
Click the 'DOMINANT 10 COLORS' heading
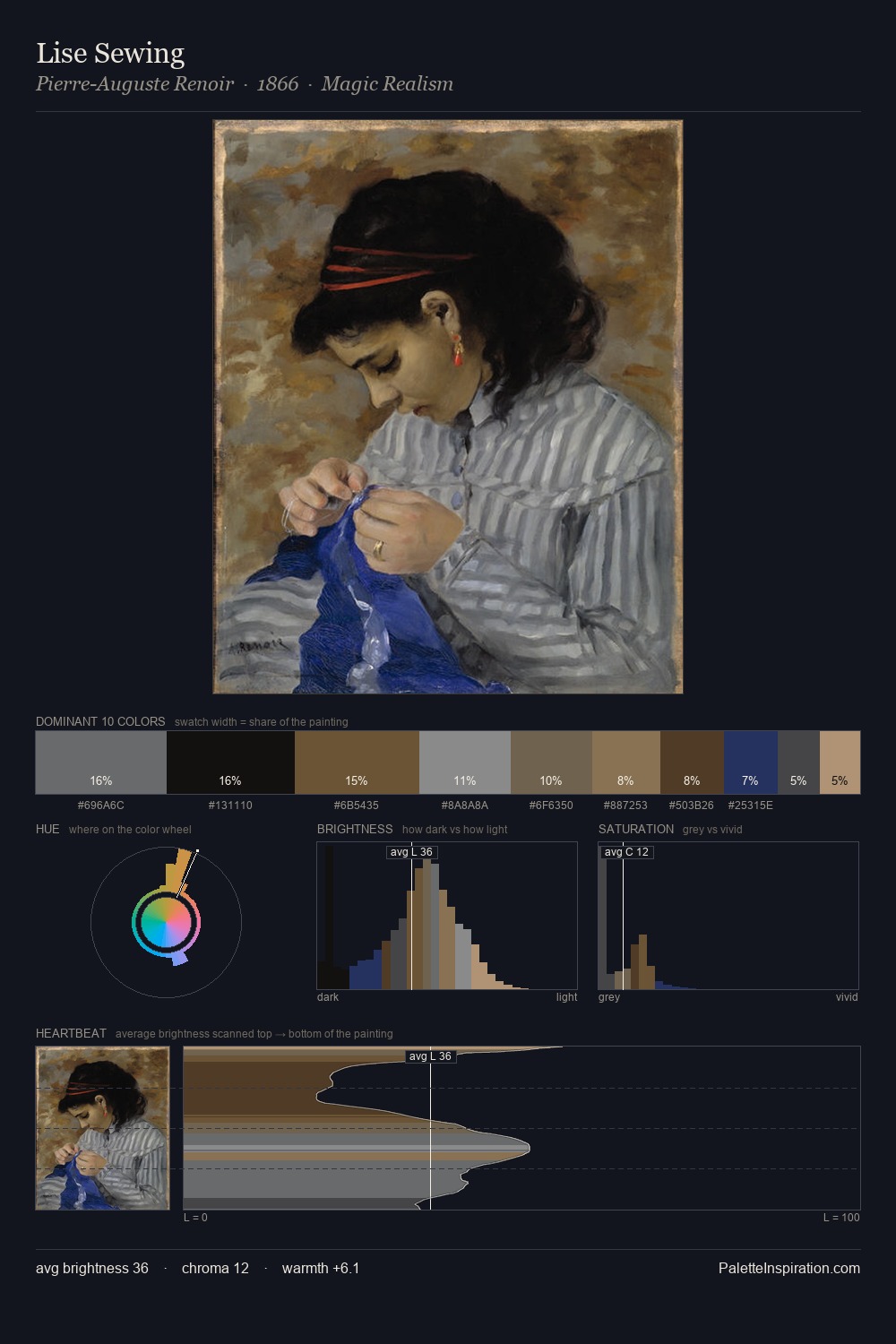tap(100, 721)
